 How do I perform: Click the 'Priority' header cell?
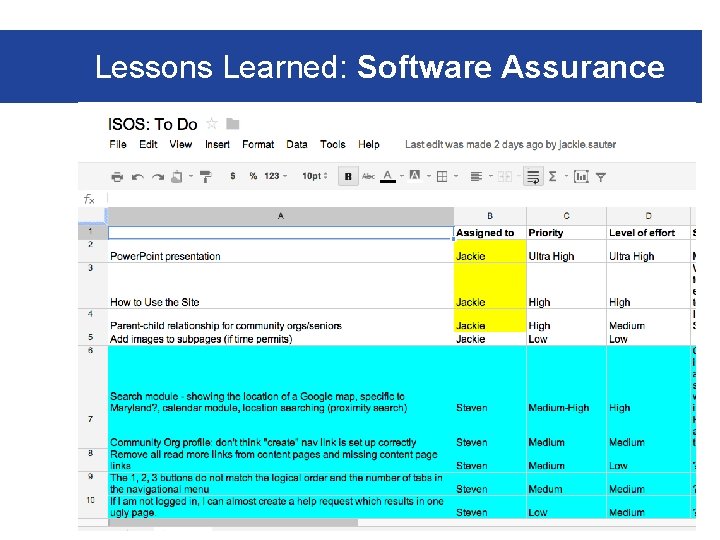(x=566, y=233)
